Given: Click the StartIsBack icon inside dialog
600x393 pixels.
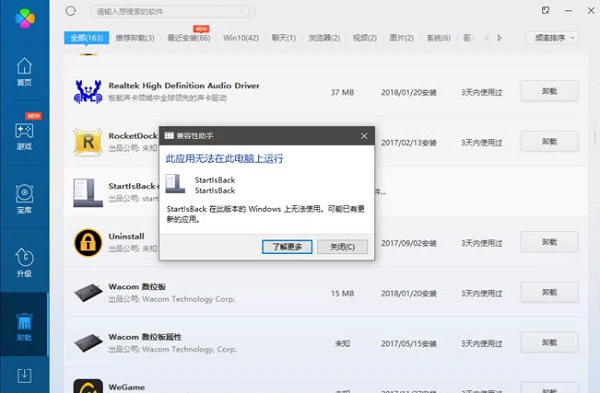Looking at the screenshot, I should click(175, 184).
